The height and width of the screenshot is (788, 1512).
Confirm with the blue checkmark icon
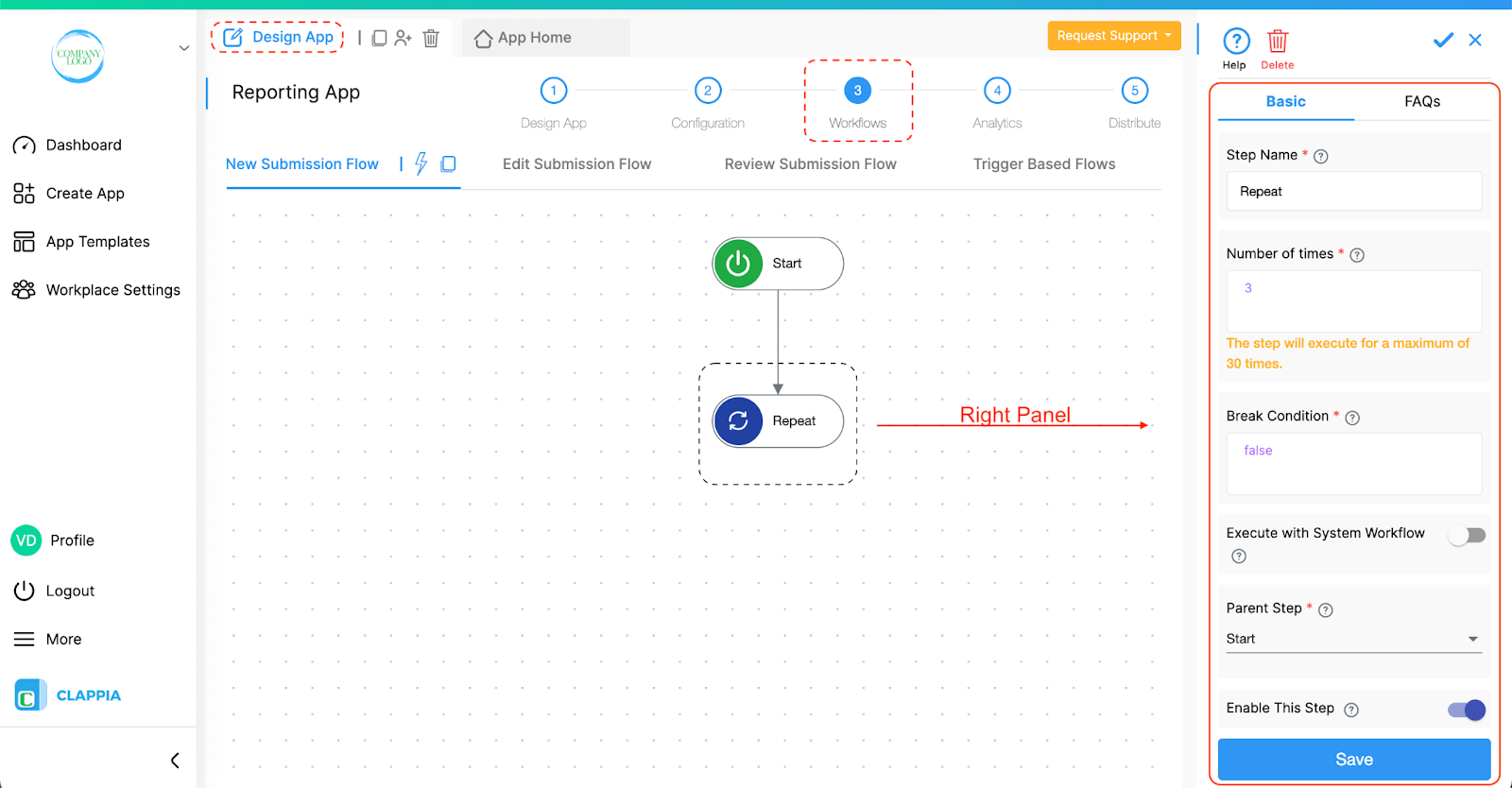tap(1443, 40)
